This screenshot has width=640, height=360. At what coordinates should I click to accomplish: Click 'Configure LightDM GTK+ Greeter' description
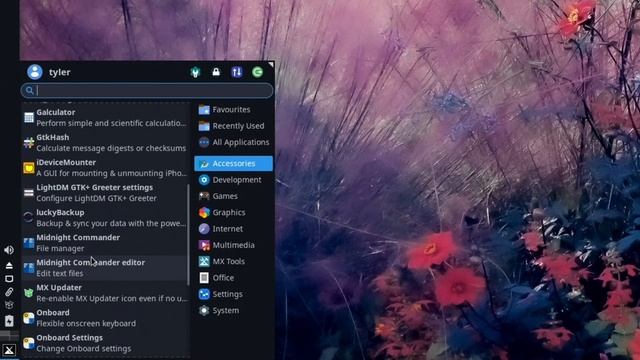point(96,198)
